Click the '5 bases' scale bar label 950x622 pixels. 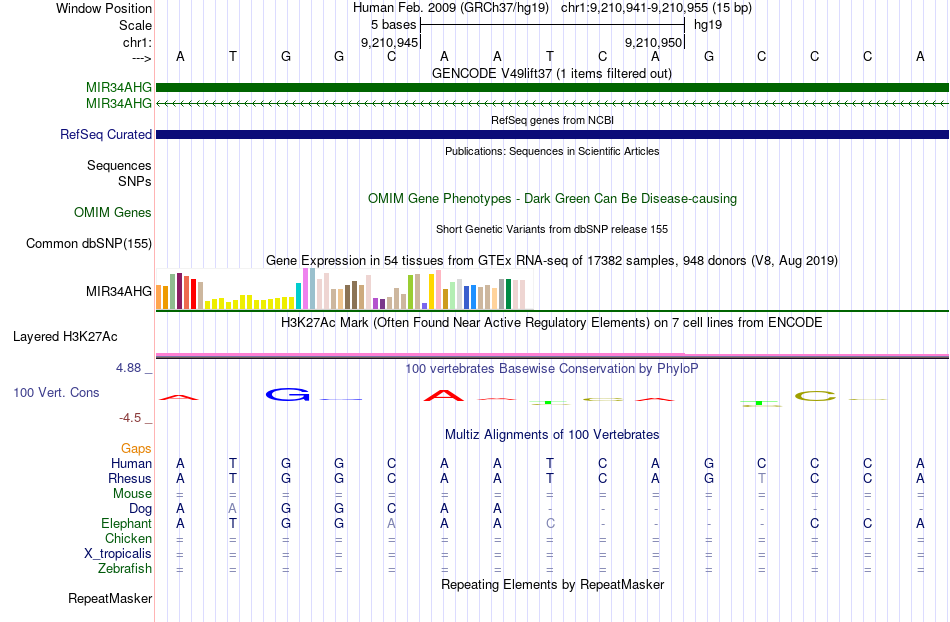point(394,25)
